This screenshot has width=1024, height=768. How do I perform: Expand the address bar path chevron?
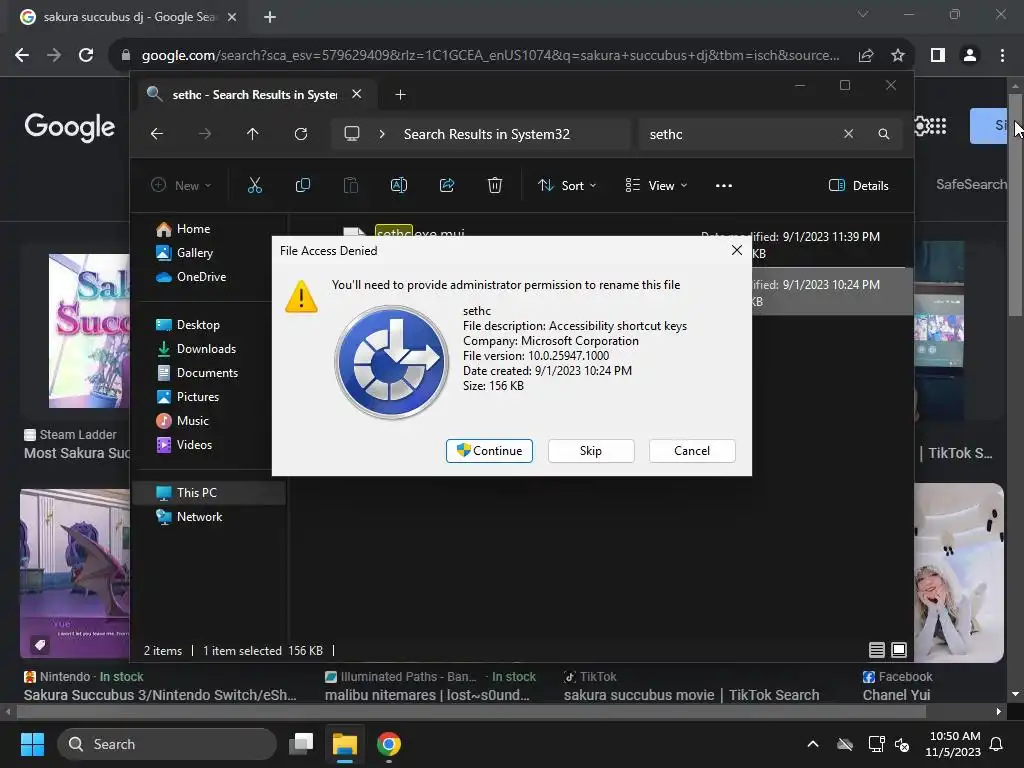[382, 134]
